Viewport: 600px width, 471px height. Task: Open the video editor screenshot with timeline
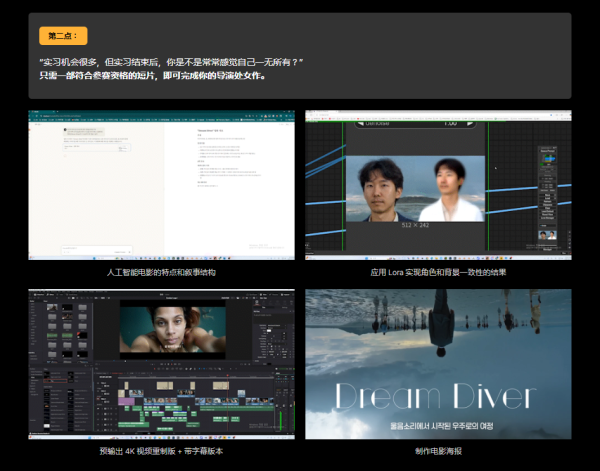(x=161, y=364)
